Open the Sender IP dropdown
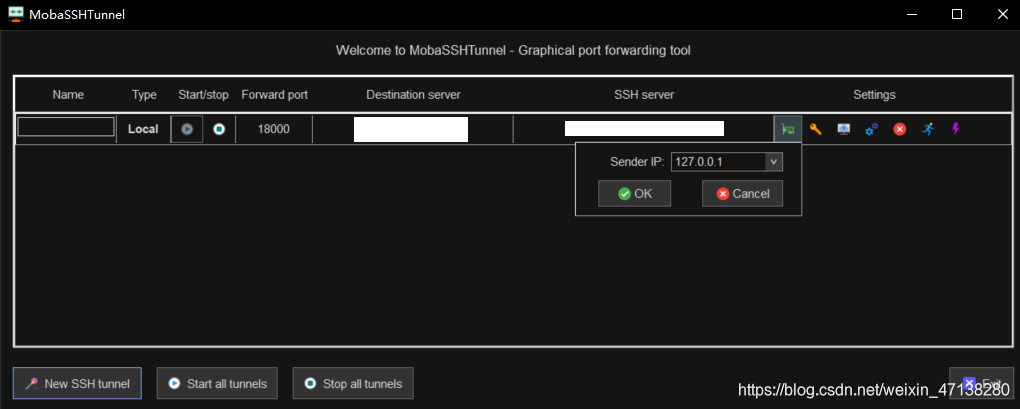The image size is (1020, 409). point(773,162)
